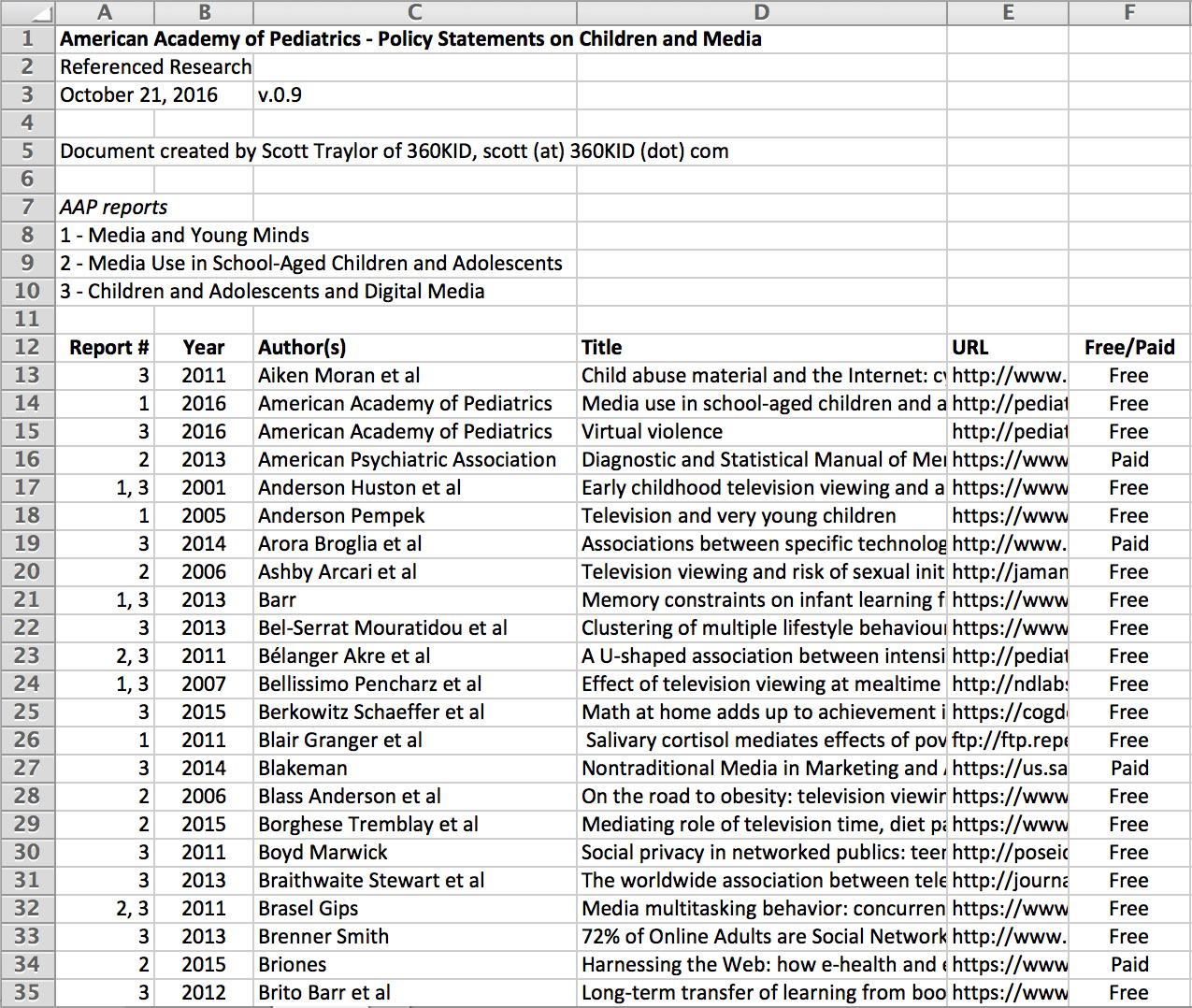The width and height of the screenshot is (1192, 1008).
Task: Click the 'Title' column heading cell
Action: coord(762,347)
